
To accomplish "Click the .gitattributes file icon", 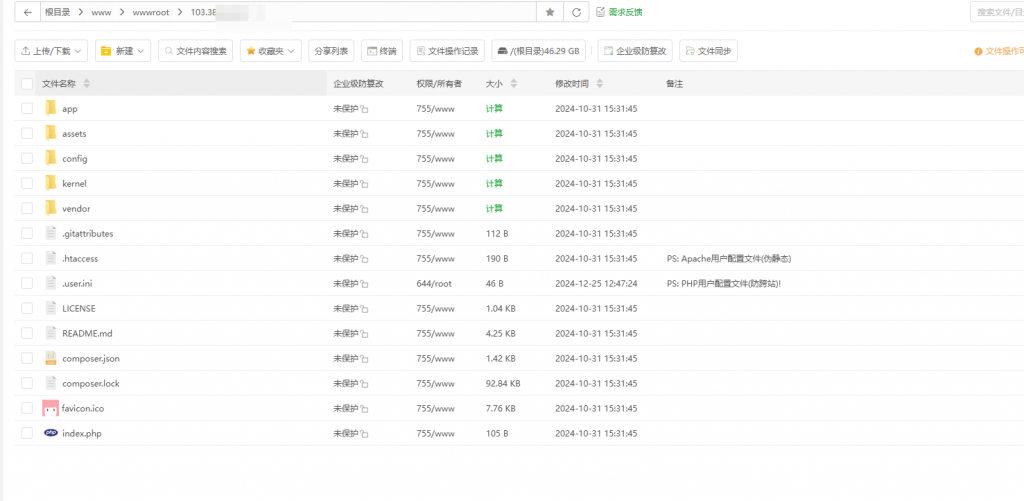I will tap(51, 233).
